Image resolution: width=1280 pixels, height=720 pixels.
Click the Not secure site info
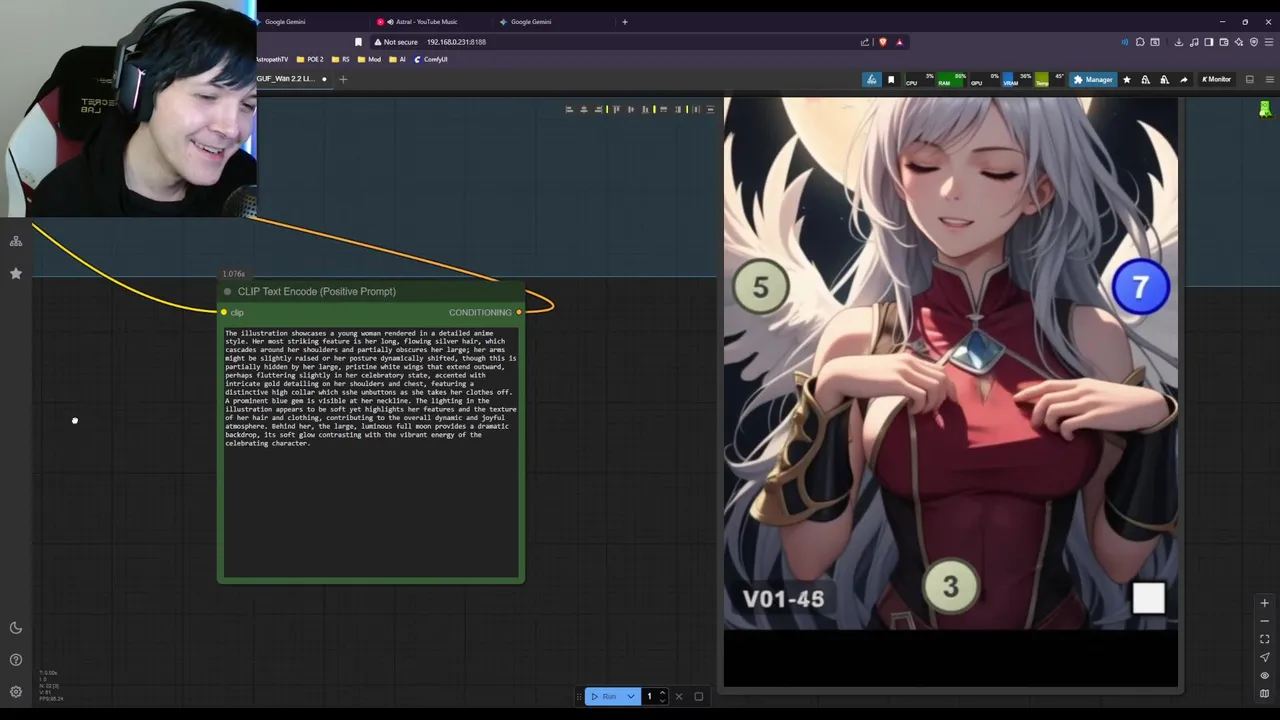(396, 42)
